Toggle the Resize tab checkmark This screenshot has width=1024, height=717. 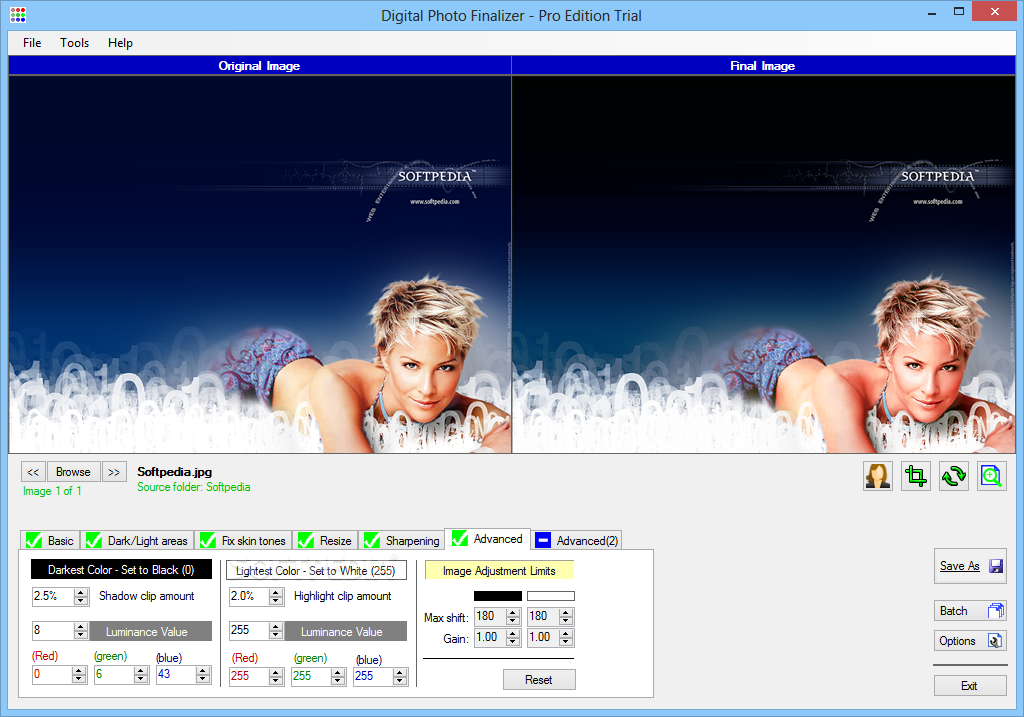(306, 541)
